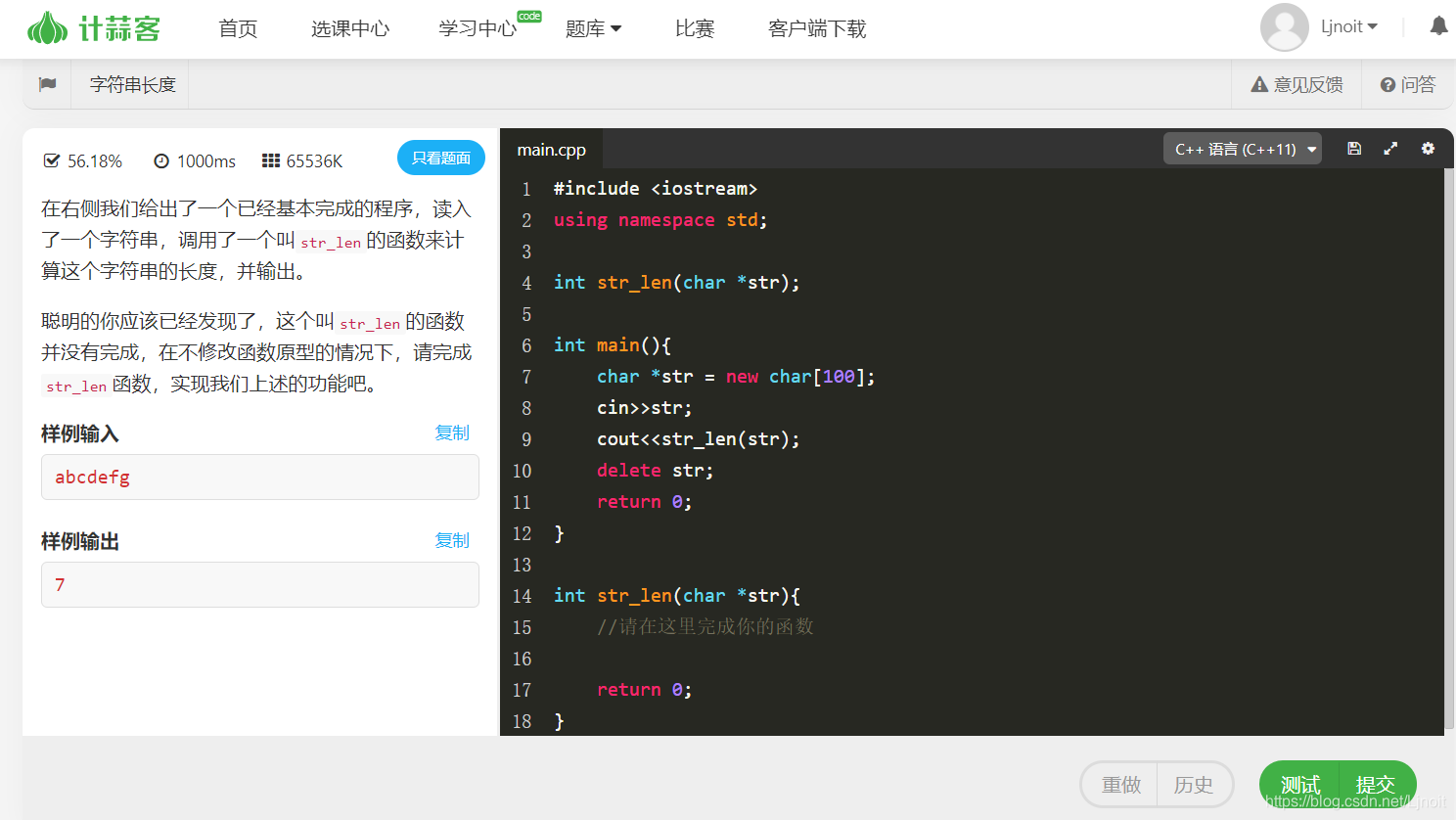This screenshot has width=1456, height=820.
Task: Click the warning triangle next to 意见反馈
Action: (x=1259, y=84)
